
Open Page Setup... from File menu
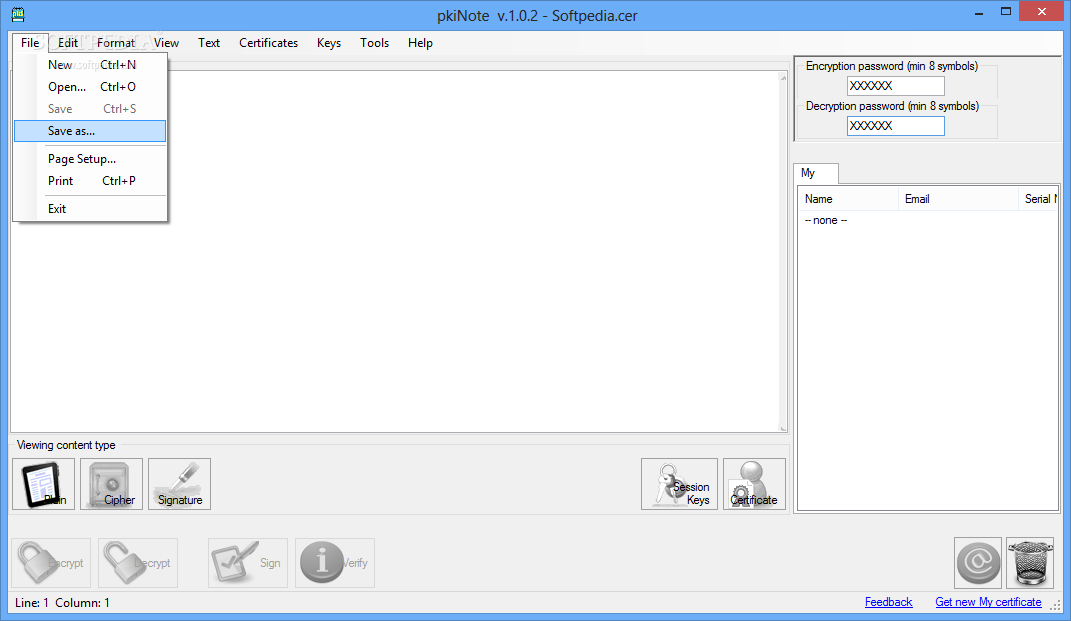[x=90, y=158]
